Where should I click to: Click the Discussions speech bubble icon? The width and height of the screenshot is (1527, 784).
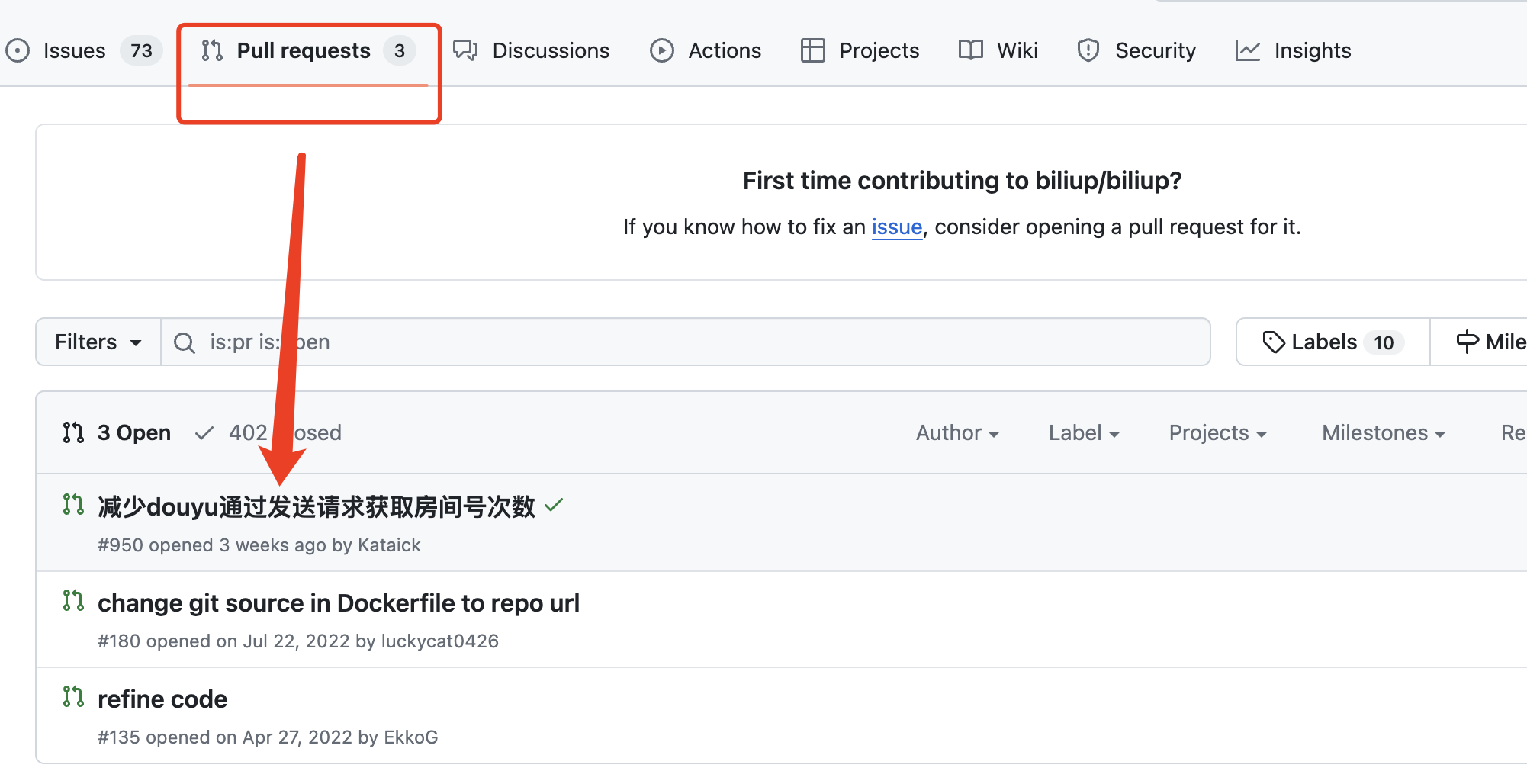465,50
